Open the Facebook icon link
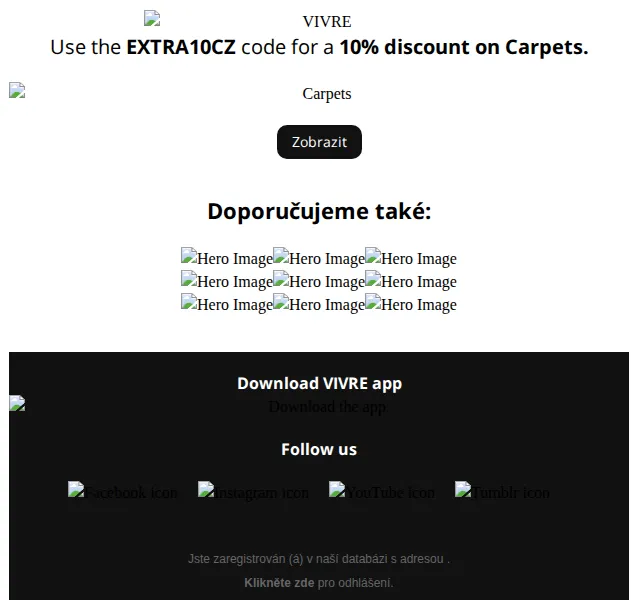The height and width of the screenshot is (600, 640). 122,492
